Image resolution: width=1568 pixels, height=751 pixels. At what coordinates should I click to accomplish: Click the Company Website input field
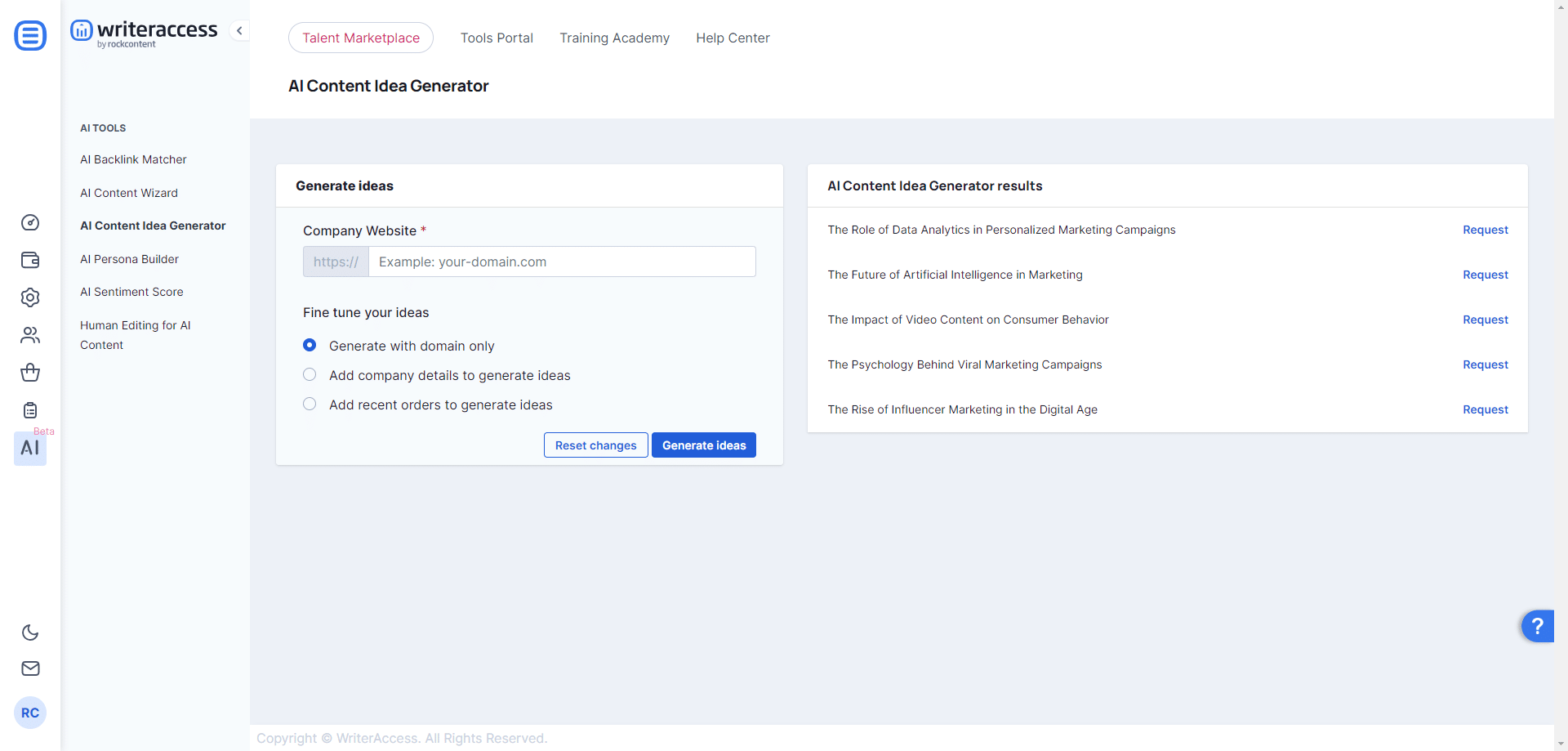click(x=561, y=262)
